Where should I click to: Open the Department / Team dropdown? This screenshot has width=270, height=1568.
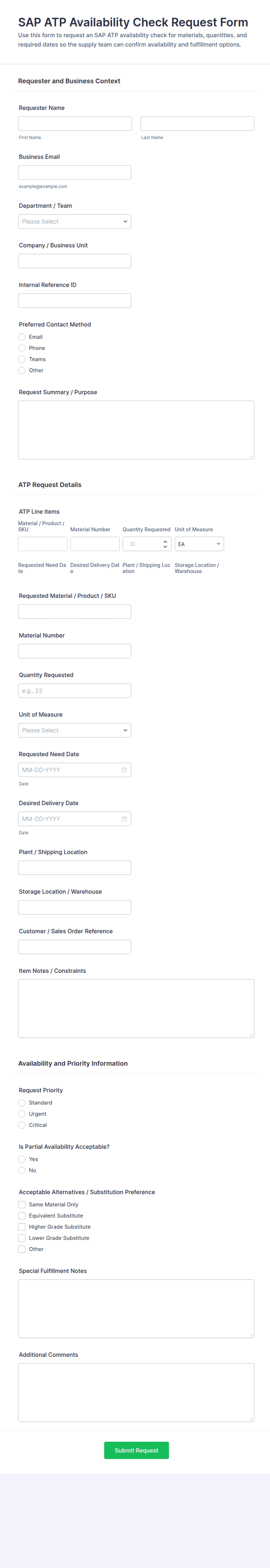pos(74,221)
